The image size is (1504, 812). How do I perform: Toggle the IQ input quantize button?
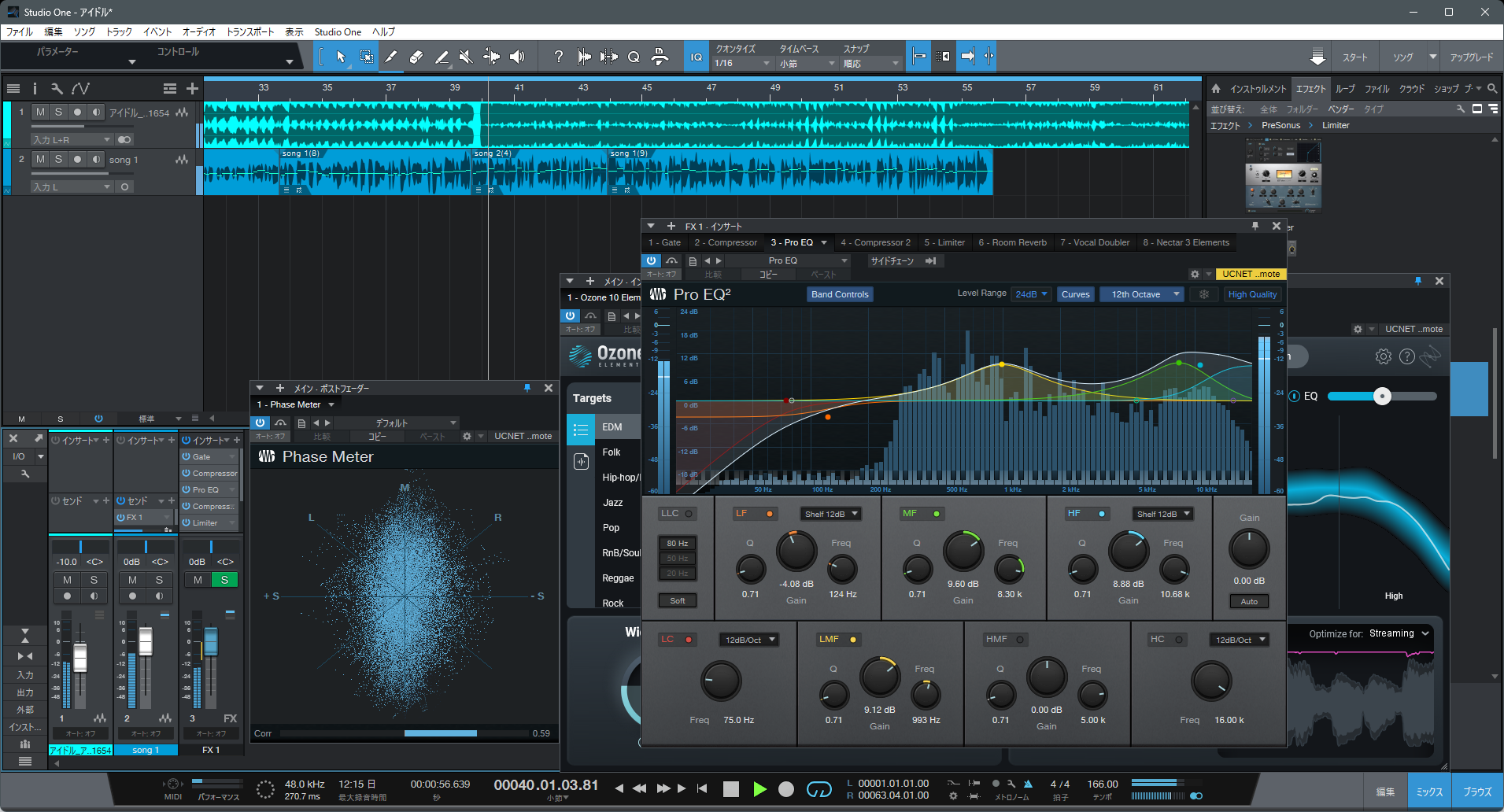(x=697, y=57)
